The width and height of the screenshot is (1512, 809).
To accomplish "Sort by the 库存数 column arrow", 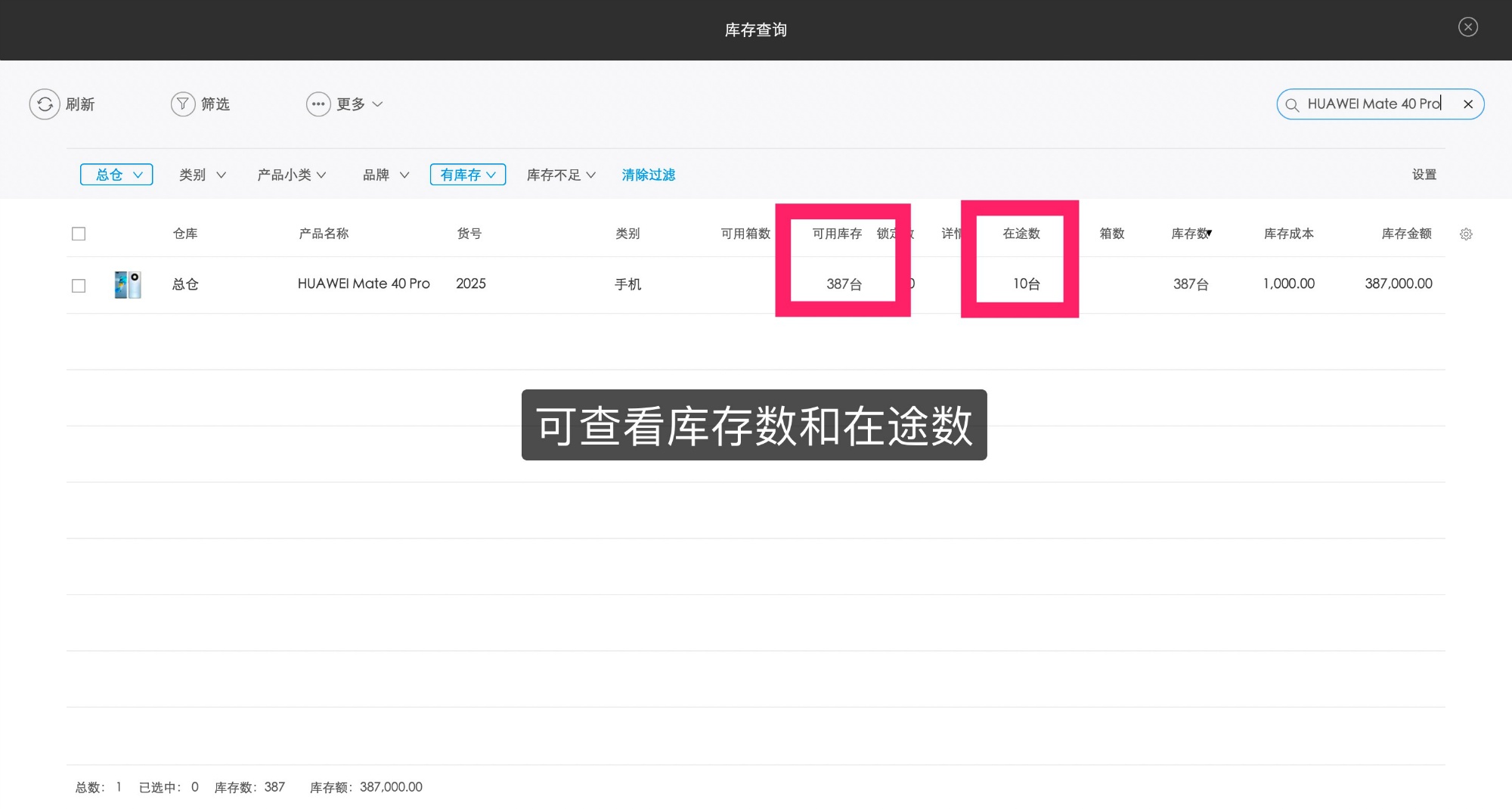I will click(1209, 233).
